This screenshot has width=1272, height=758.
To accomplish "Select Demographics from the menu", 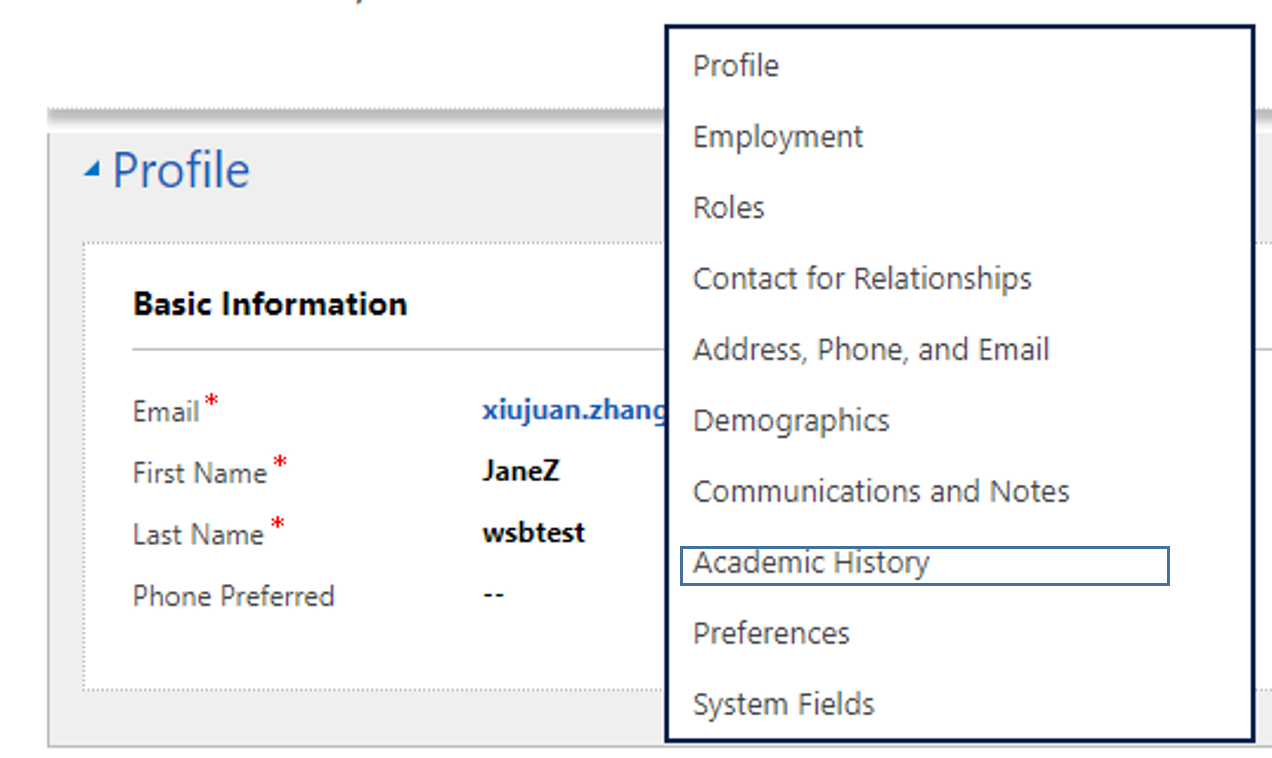I will (x=791, y=421).
